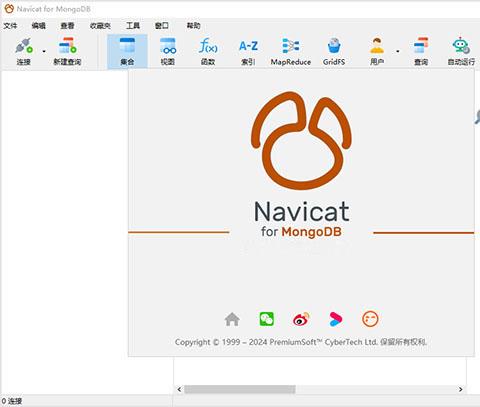
Task: Click the horizontal scrollbar thumb
Action: click(240, 389)
